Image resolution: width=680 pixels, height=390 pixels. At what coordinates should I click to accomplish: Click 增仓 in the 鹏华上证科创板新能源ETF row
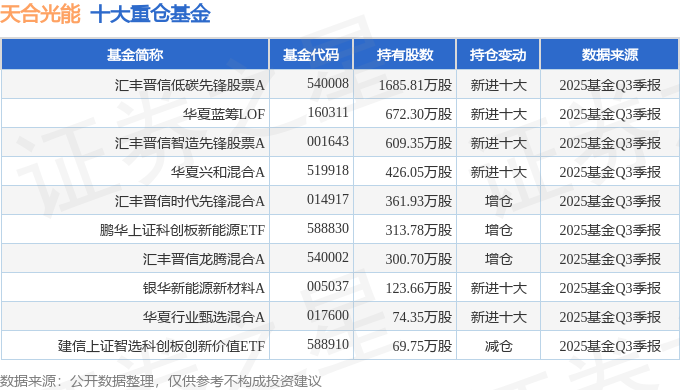498,230
